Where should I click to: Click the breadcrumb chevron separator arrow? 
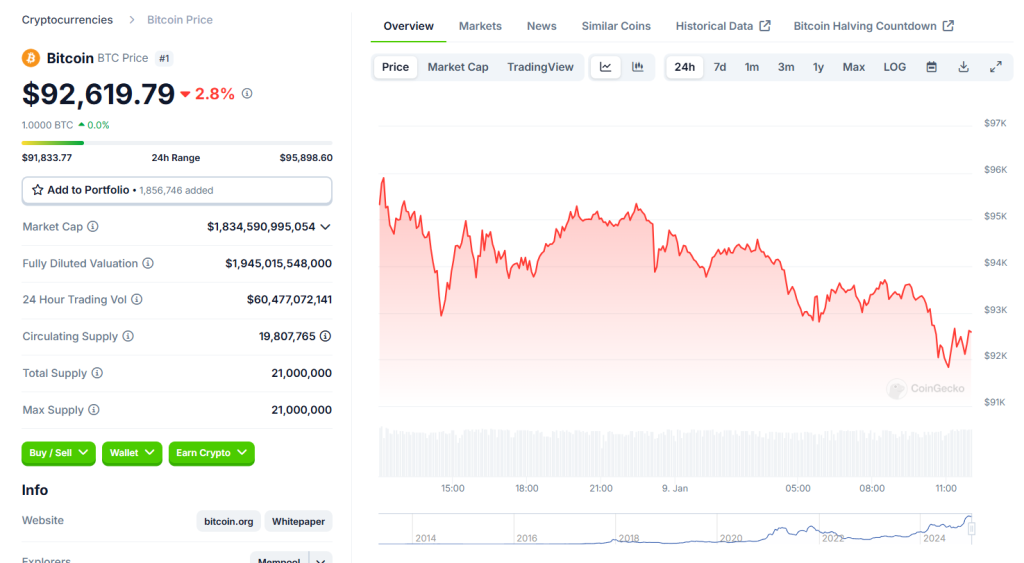pos(131,20)
